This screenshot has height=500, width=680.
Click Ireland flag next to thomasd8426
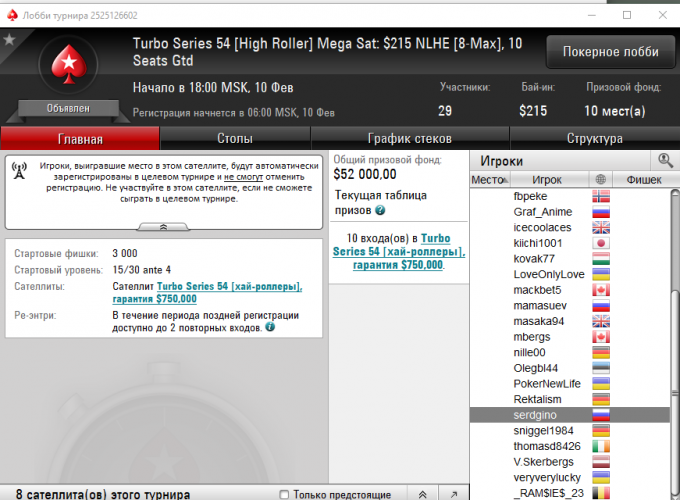point(601,446)
